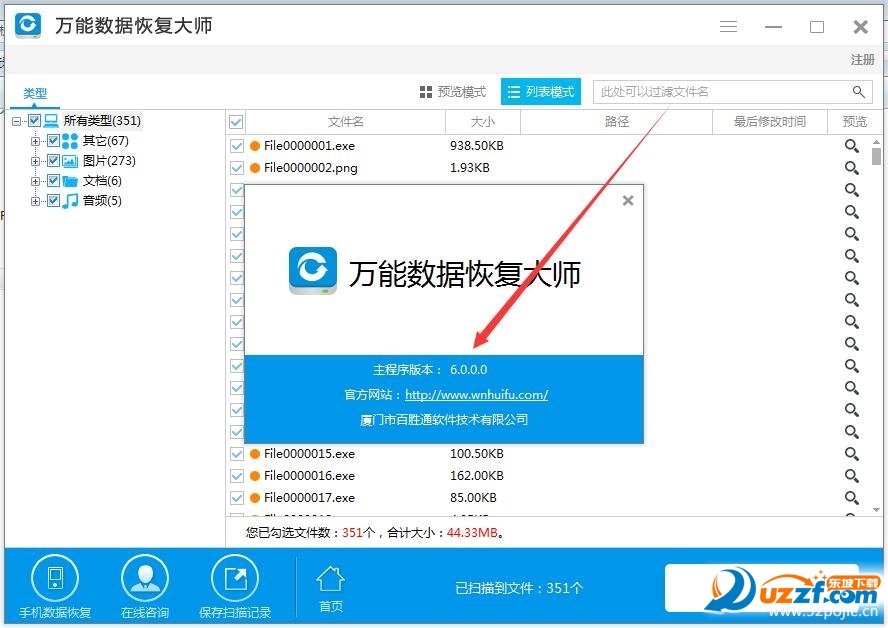Image resolution: width=888 pixels, height=628 pixels.
Task: Expand the 音频(5) tree node
Action: point(35,201)
